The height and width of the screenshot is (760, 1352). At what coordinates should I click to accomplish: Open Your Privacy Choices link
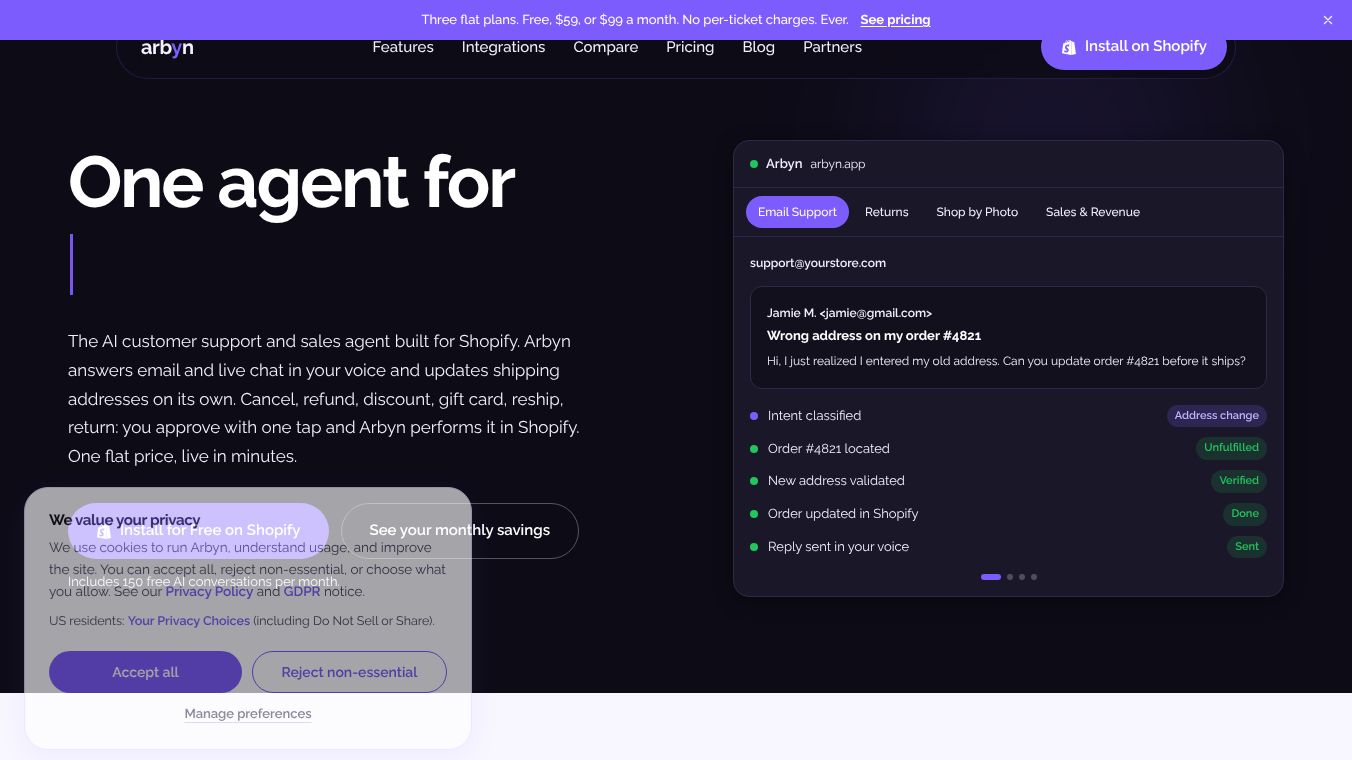(x=189, y=621)
